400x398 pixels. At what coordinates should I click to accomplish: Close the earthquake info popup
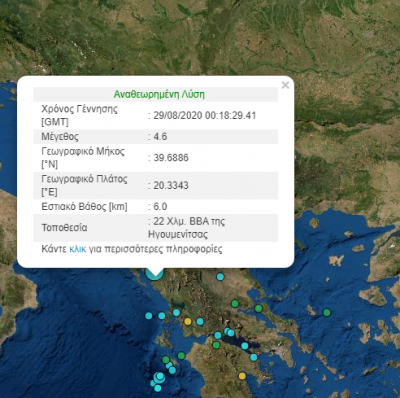(x=285, y=85)
